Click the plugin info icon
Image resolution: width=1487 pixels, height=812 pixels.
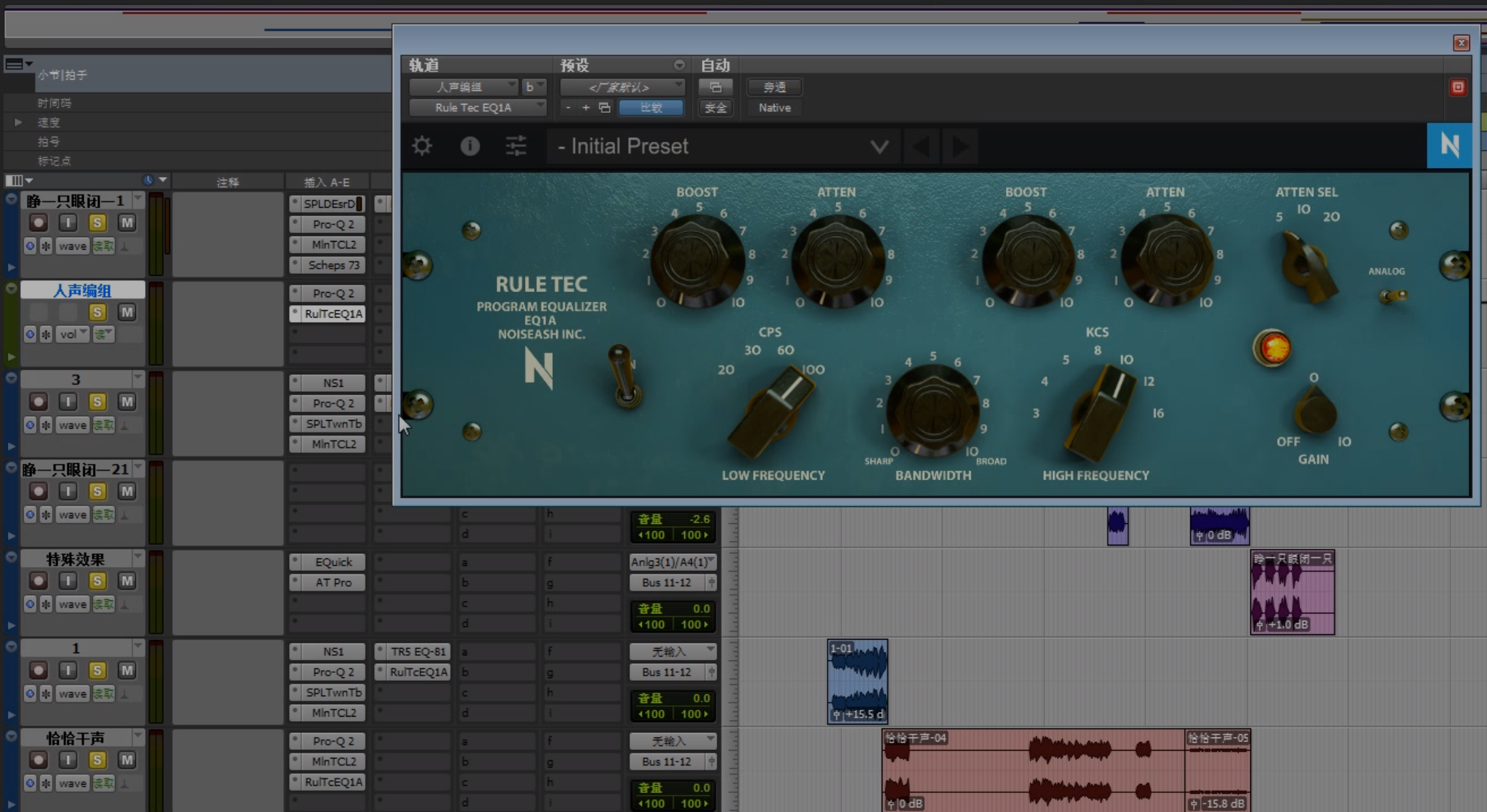tap(469, 146)
